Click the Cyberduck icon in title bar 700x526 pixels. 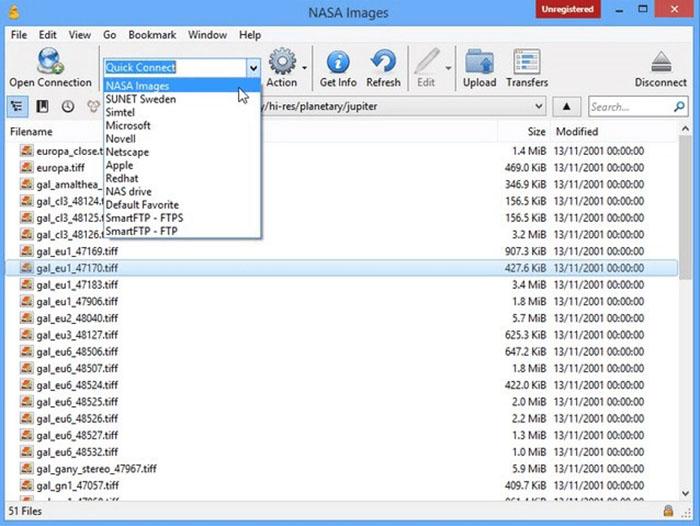[x=14, y=12]
